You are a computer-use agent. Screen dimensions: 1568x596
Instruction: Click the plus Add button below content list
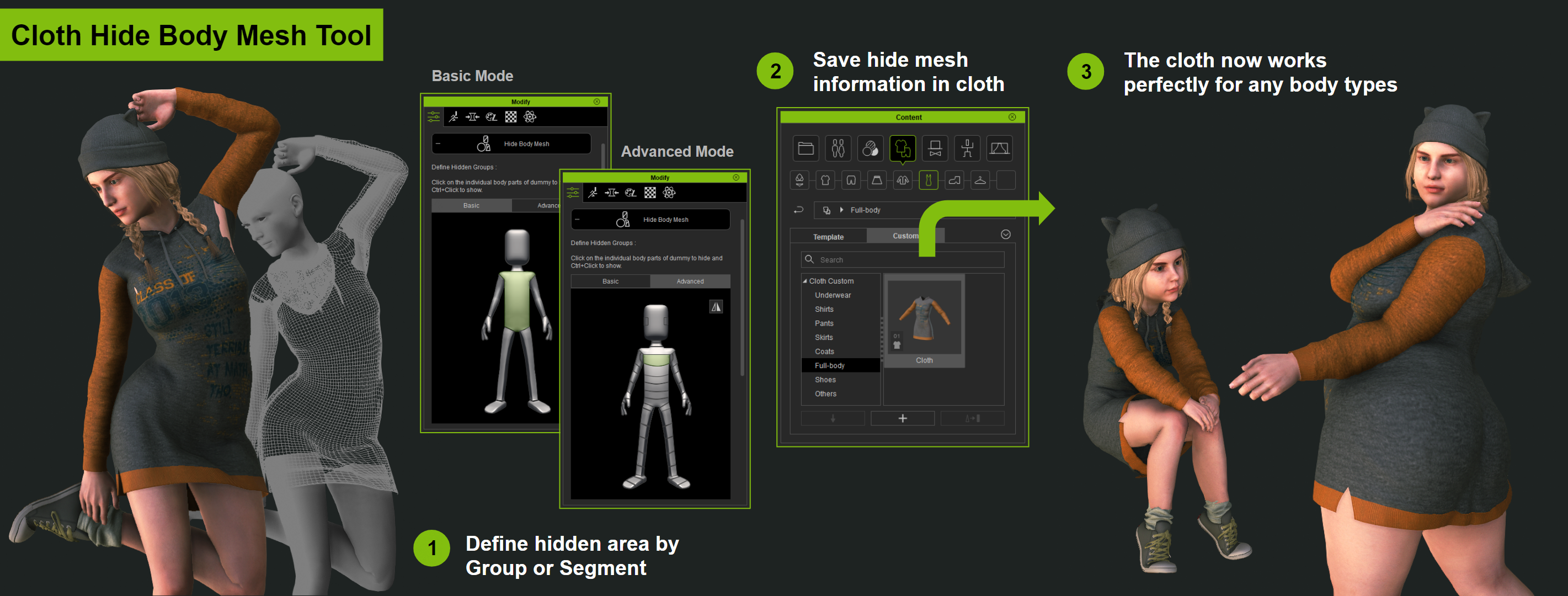(902, 418)
